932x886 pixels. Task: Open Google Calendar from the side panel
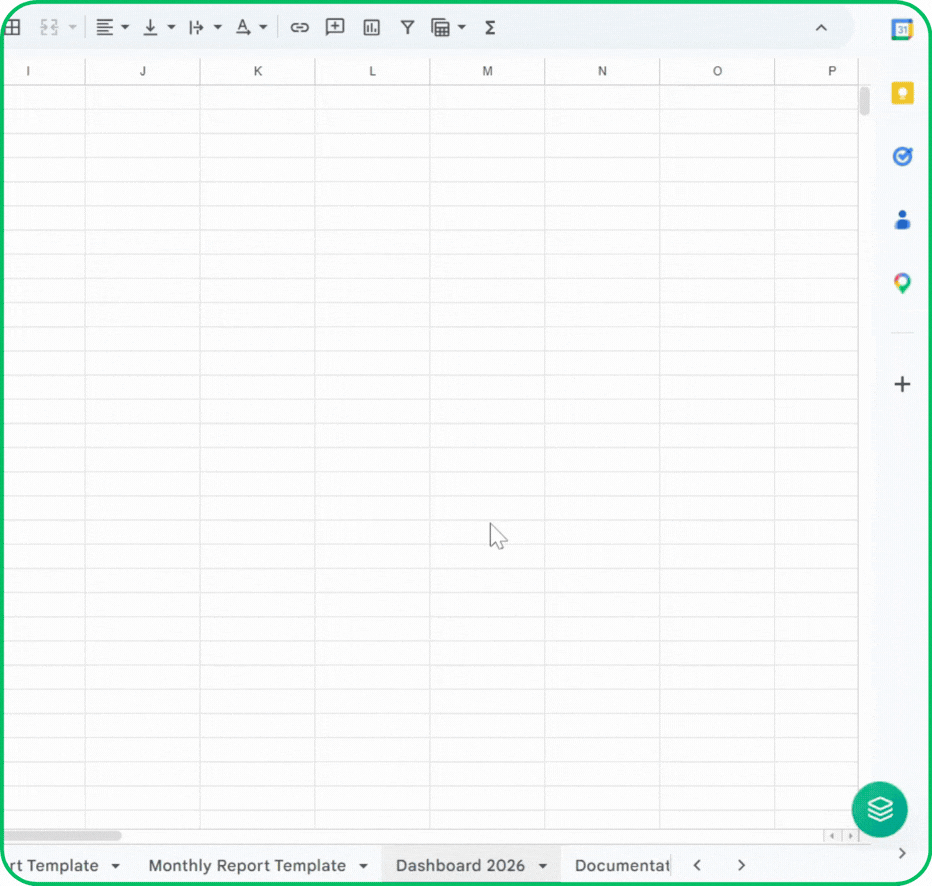point(902,30)
